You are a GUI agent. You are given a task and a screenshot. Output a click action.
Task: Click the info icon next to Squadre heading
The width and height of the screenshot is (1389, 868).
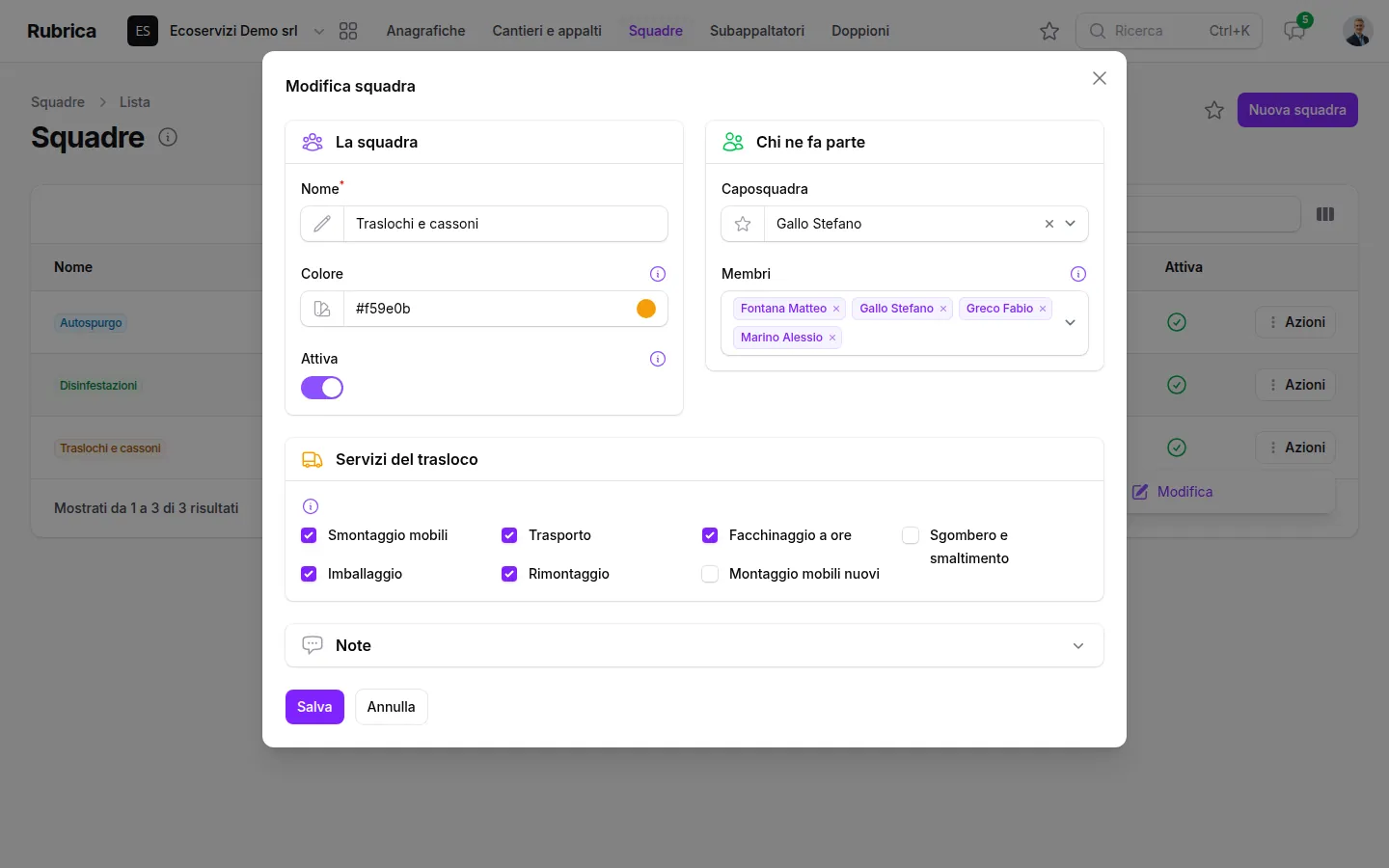[x=168, y=137]
